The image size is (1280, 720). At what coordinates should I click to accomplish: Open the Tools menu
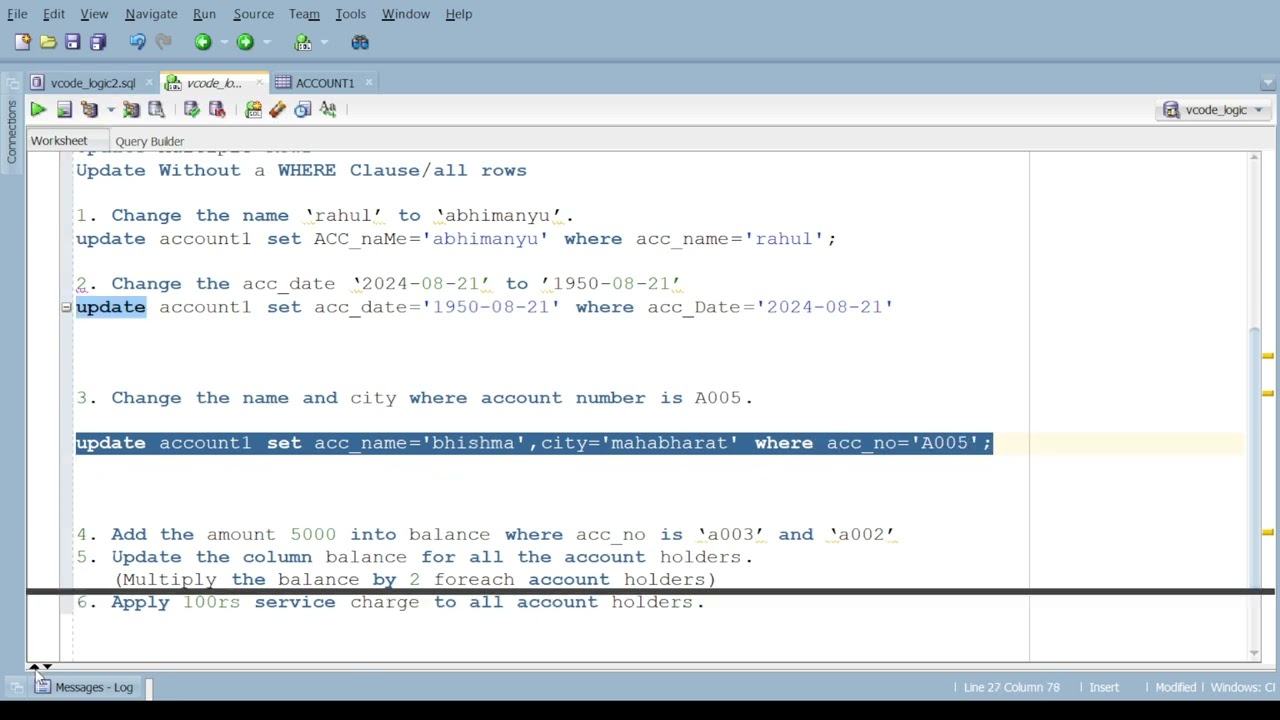click(350, 14)
